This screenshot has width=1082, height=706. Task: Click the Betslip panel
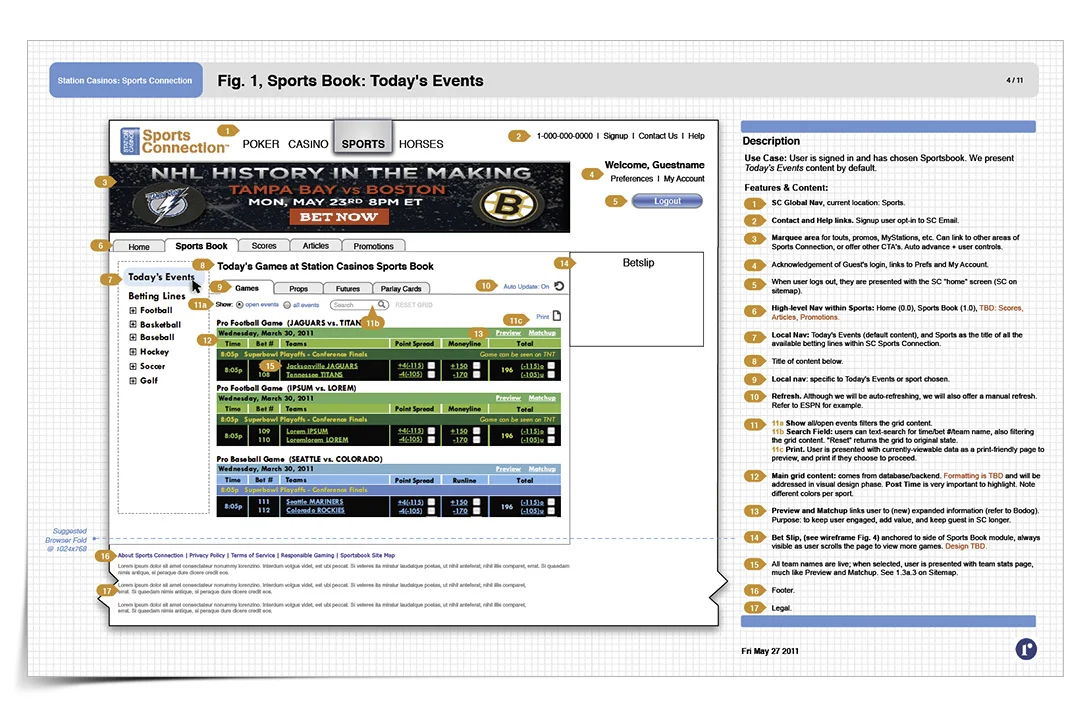[637, 299]
